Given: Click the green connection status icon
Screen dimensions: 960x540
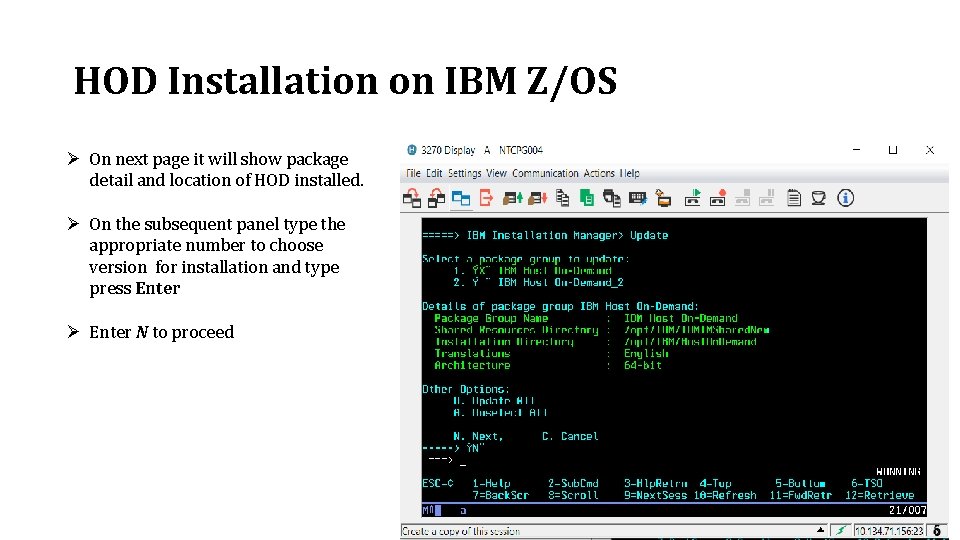Looking at the screenshot, I should tap(841, 531).
